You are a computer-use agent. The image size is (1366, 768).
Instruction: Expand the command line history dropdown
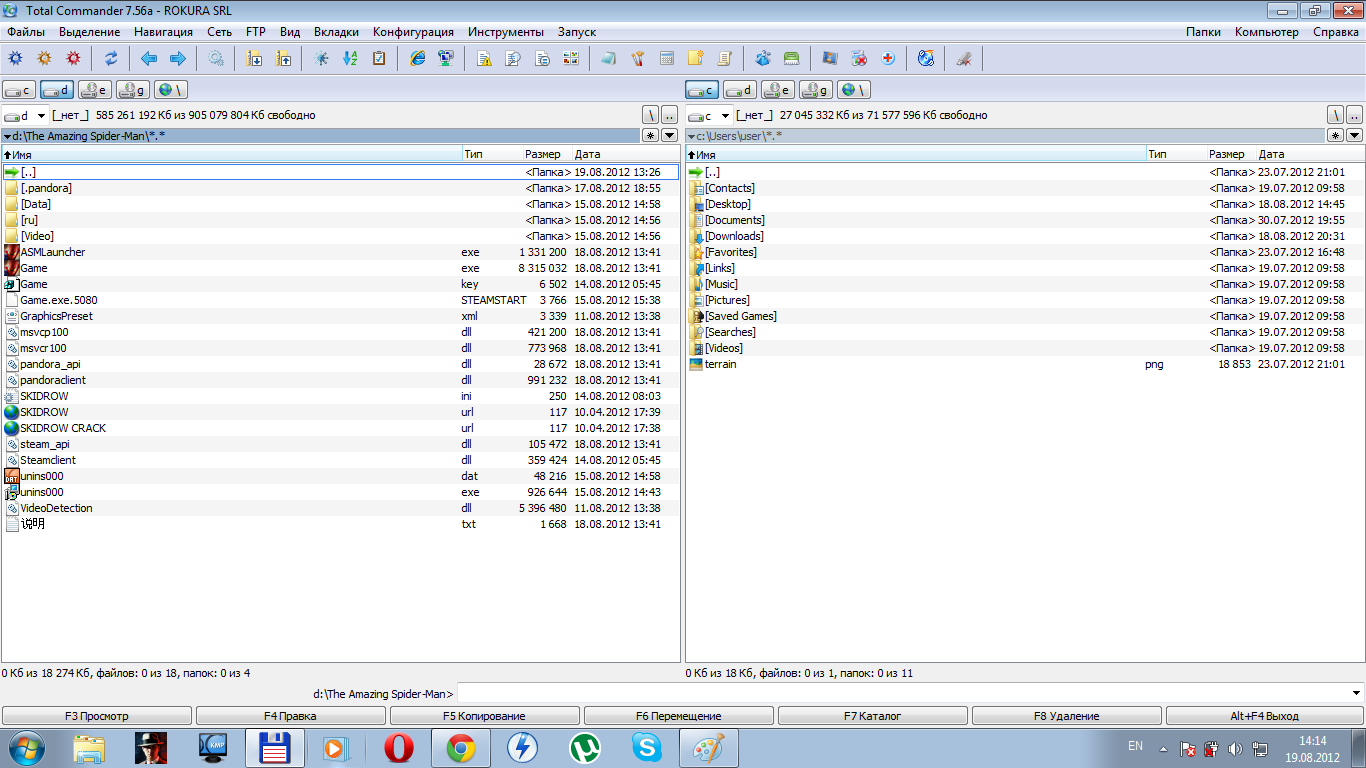1356,694
